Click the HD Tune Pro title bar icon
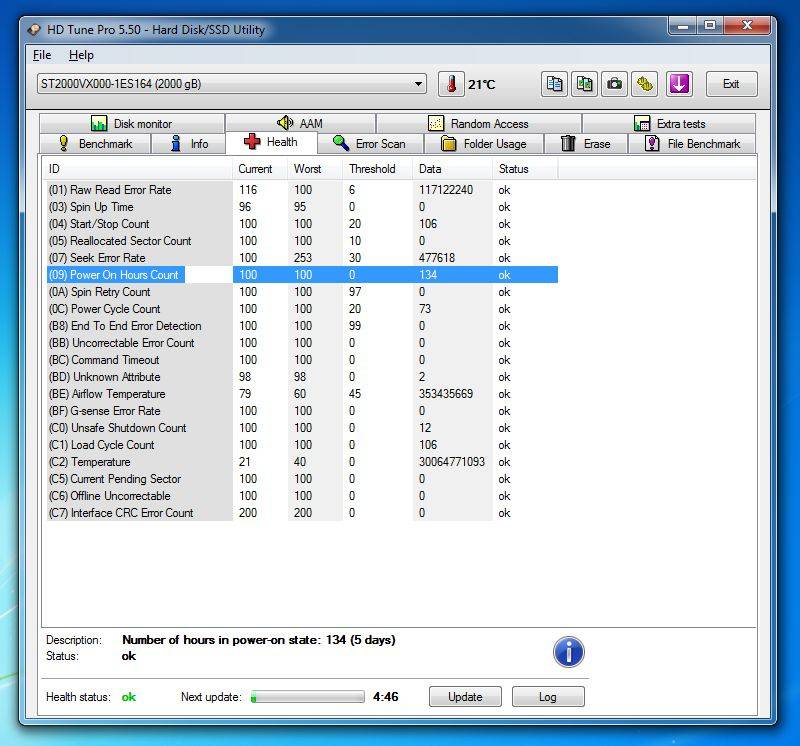Screen dimensions: 800x746 (34, 30)
